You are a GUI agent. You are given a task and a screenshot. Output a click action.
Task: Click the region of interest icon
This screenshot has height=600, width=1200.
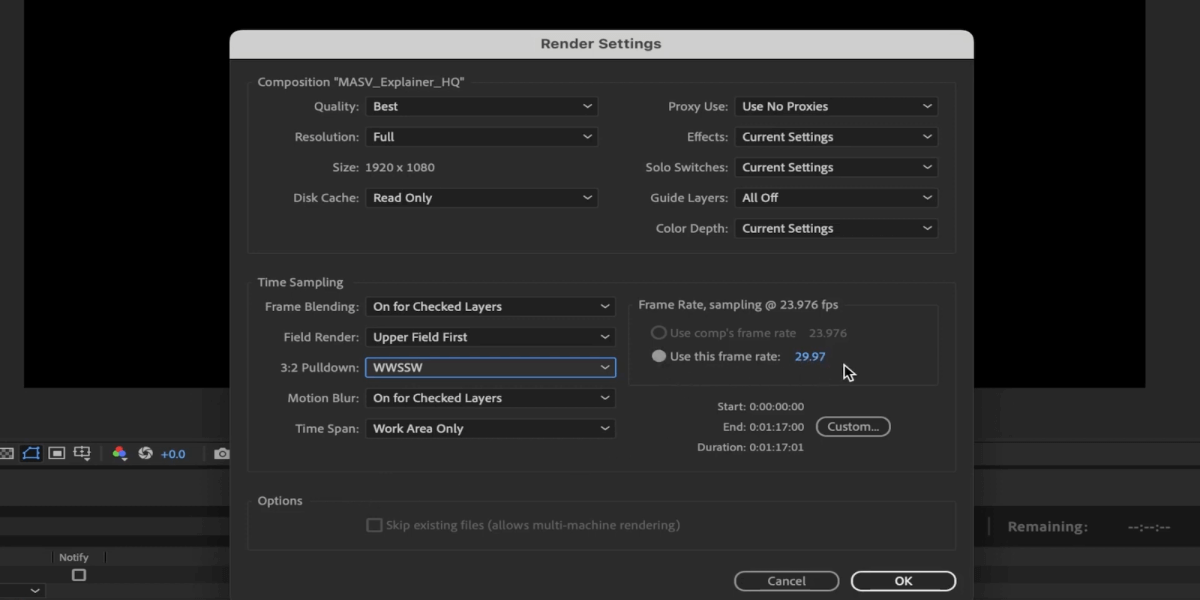[57, 453]
